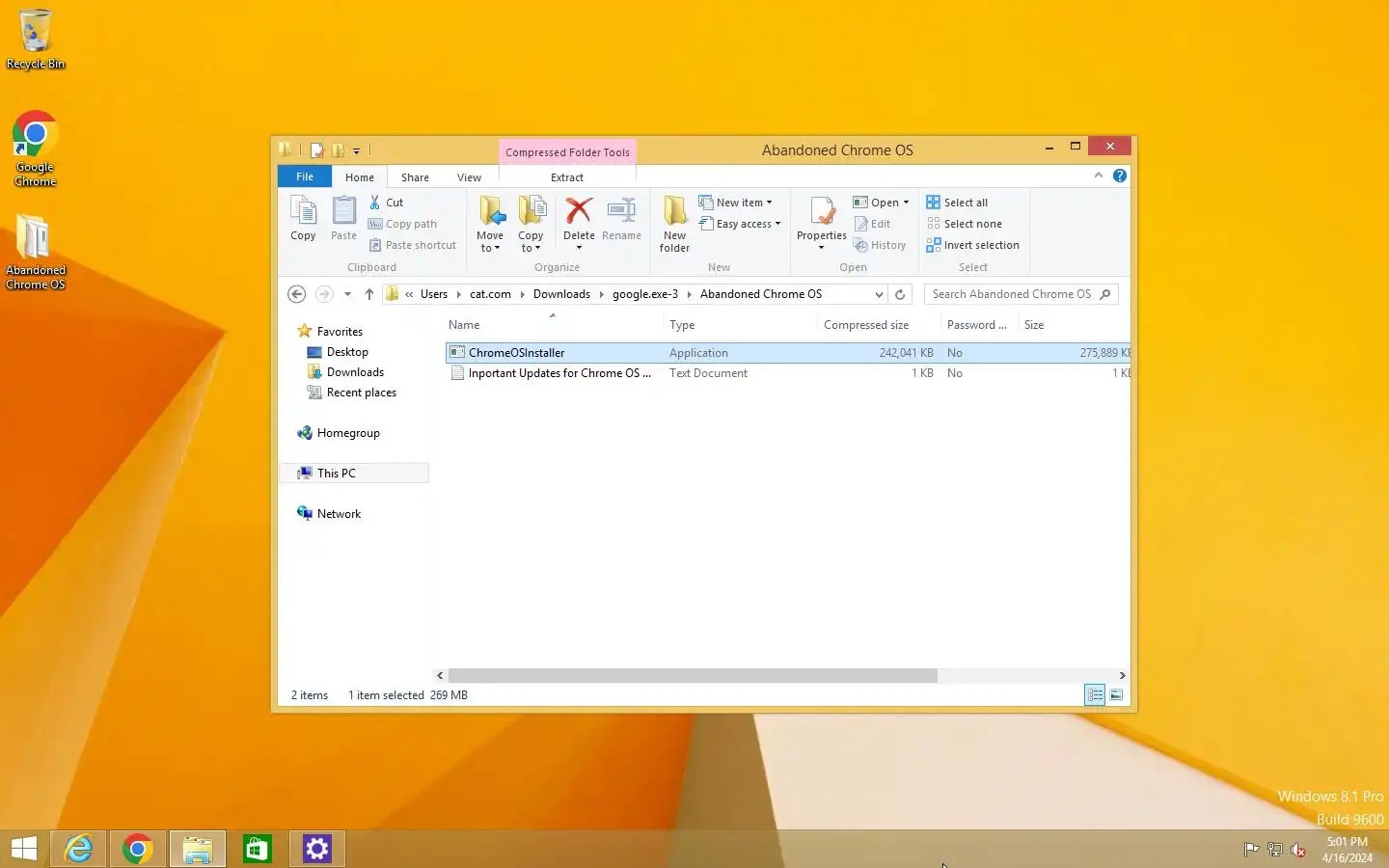
Task: Click the red Delete icon
Action: click(579, 210)
